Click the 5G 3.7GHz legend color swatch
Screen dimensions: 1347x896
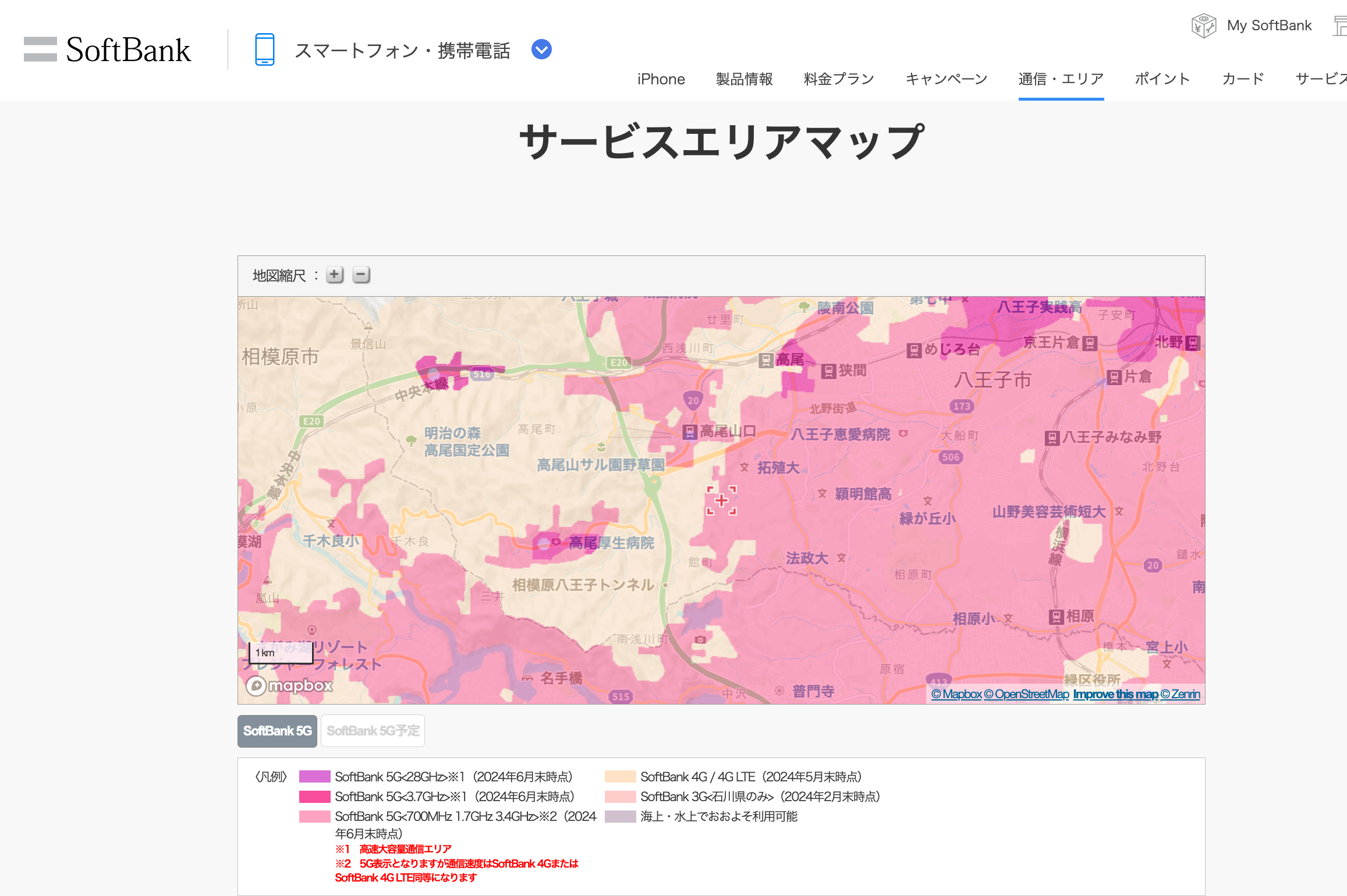tap(314, 797)
